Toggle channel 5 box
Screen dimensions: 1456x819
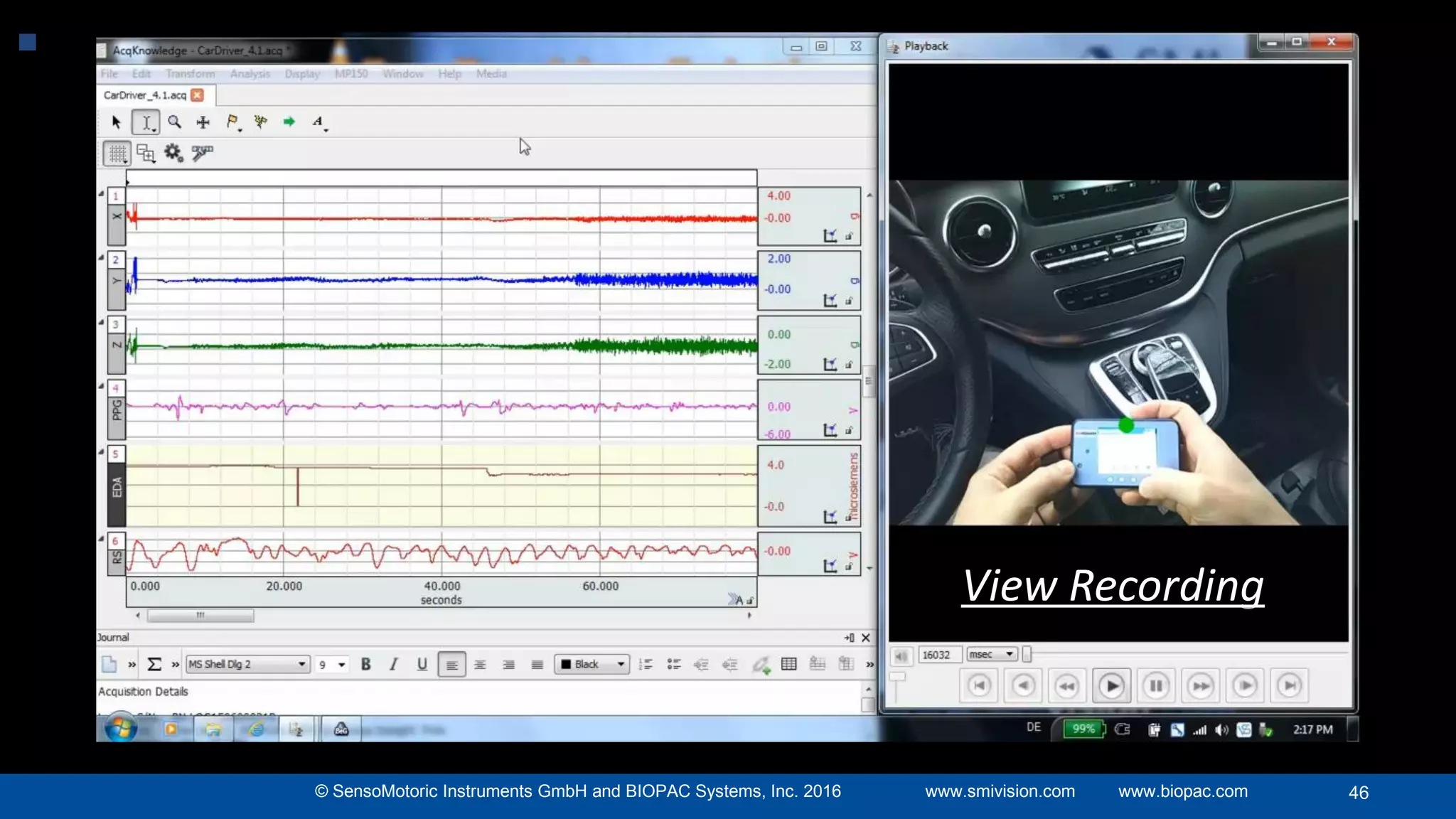(116, 454)
